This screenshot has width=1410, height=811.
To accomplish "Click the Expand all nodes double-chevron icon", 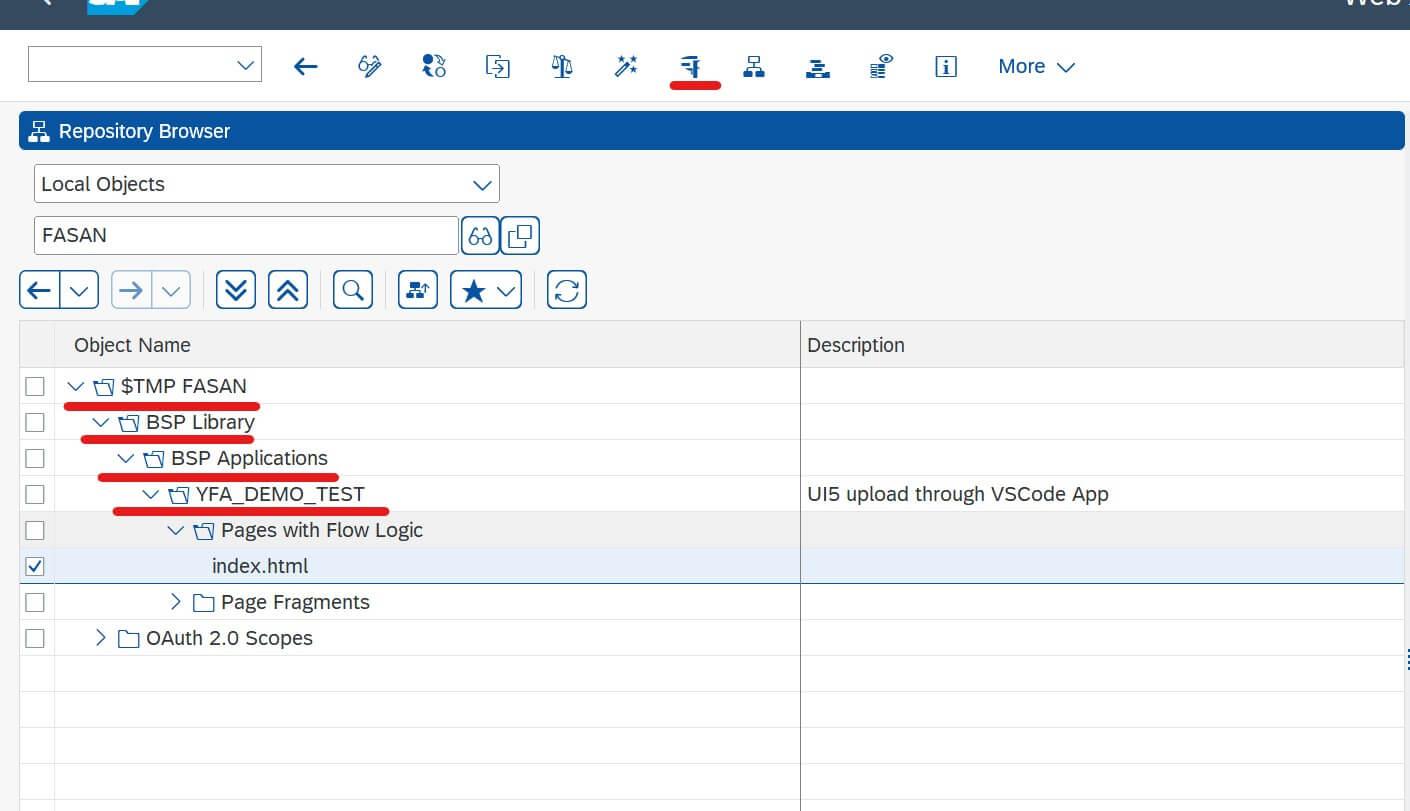I will pyautogui.click(x=236, y=290).
